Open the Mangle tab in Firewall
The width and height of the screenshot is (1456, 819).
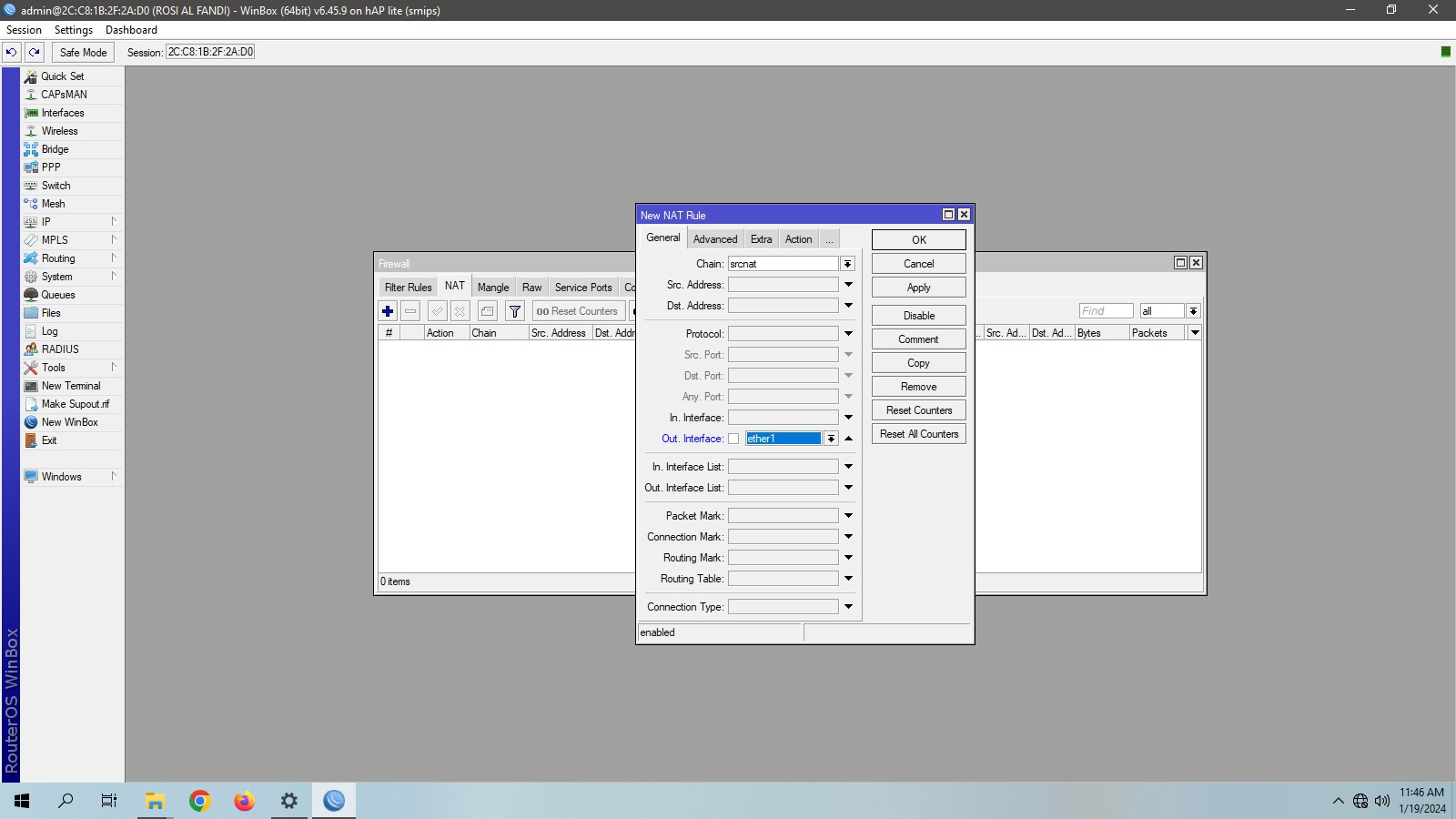(493, 288)
